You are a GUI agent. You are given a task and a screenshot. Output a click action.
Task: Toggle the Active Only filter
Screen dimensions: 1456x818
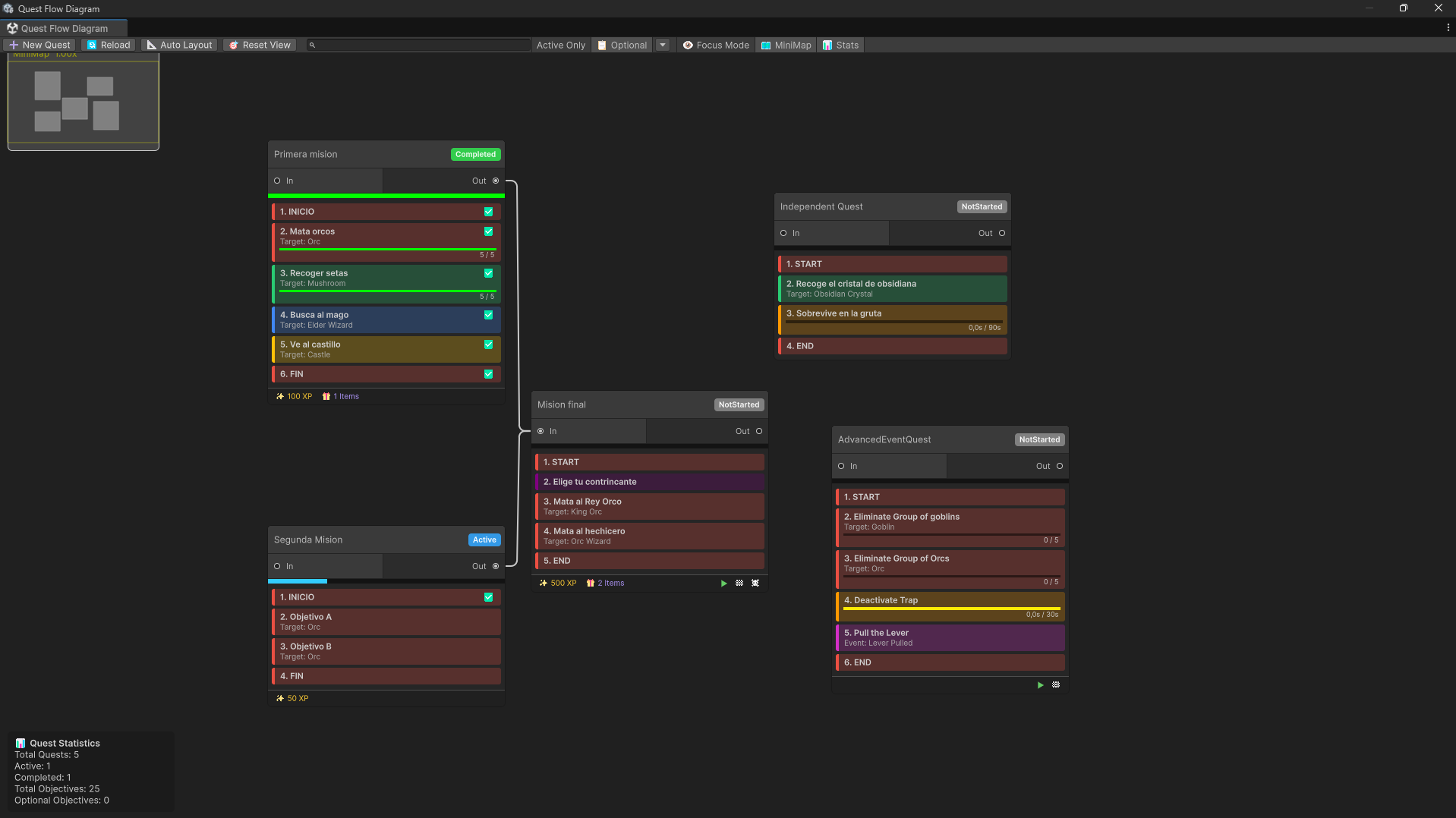[x=560, y=45]
